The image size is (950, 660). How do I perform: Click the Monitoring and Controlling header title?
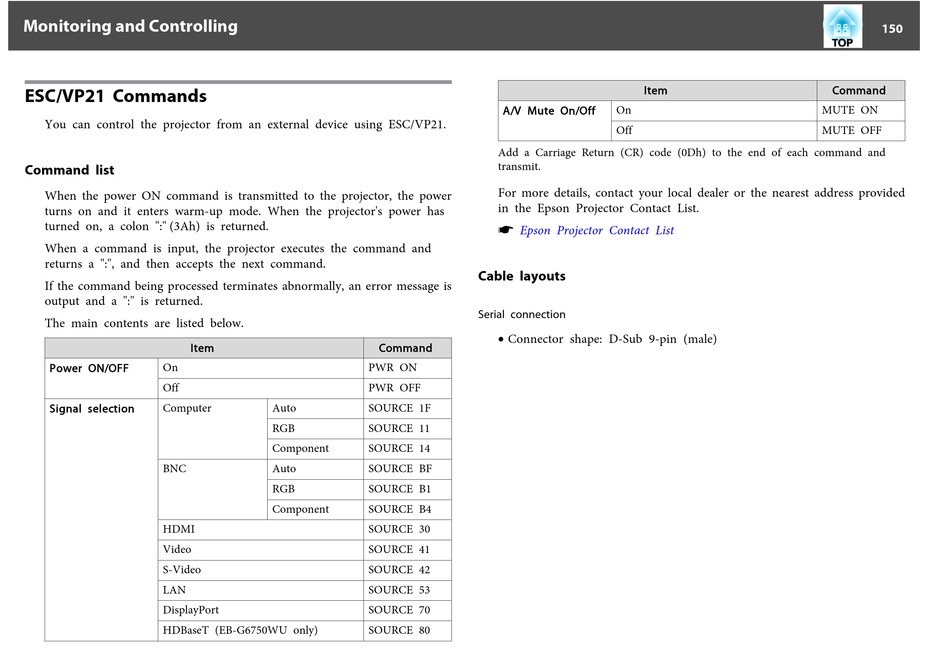130,26
